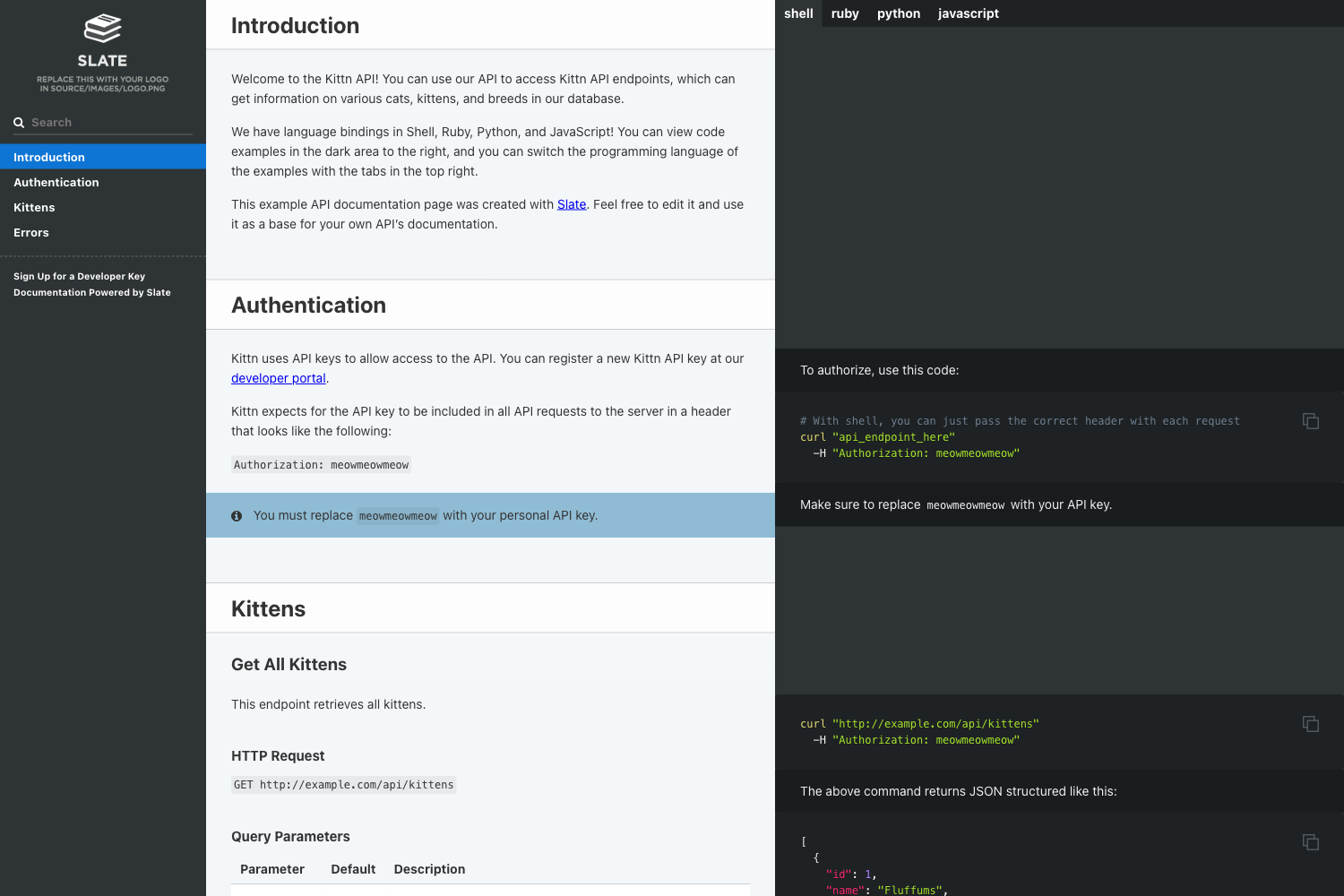Open the developer portal link
Viewport: 1344px width, 896px height.
click(278, 377)
